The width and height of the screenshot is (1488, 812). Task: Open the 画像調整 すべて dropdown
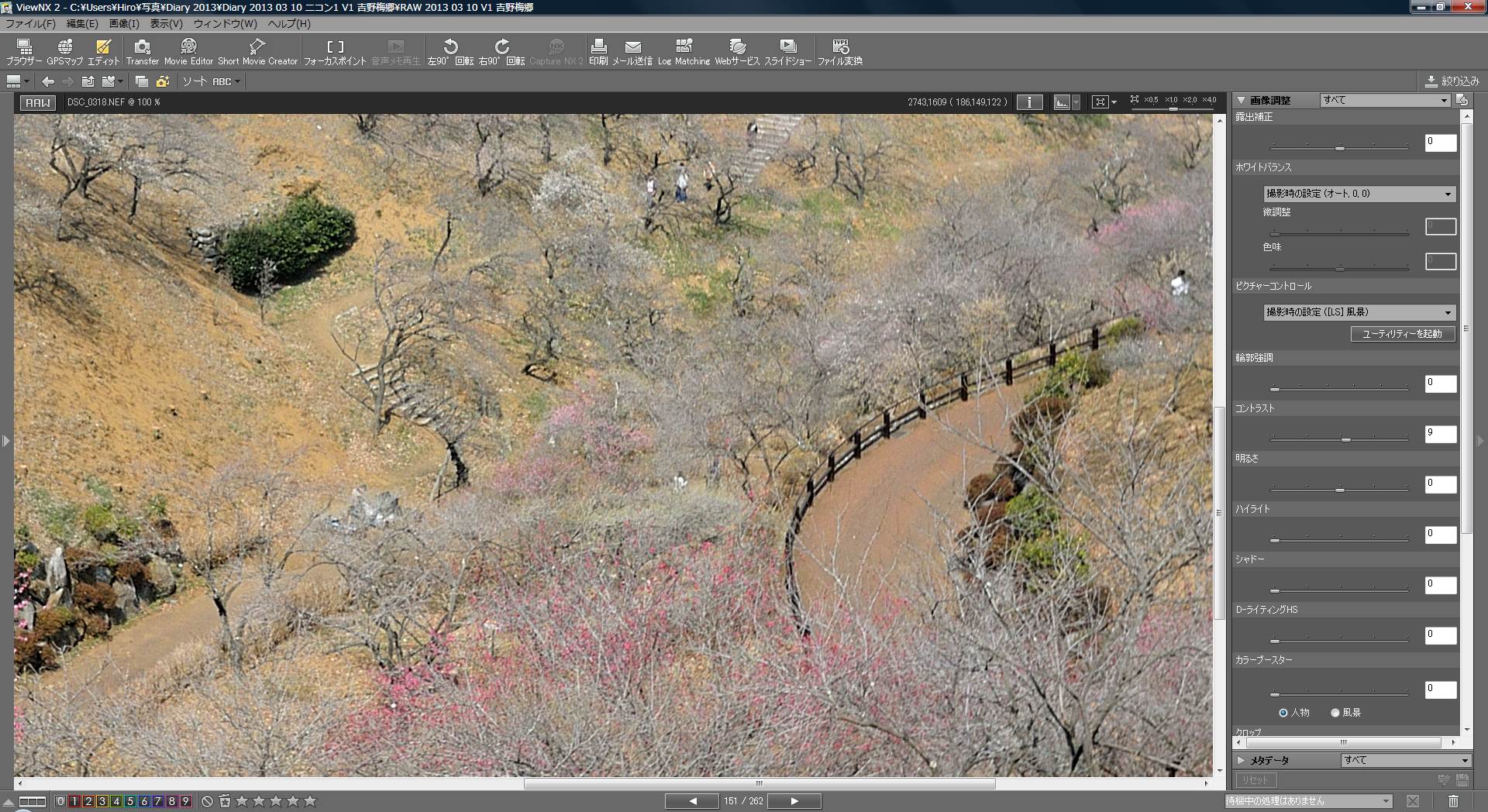(x=1385, y=101)
